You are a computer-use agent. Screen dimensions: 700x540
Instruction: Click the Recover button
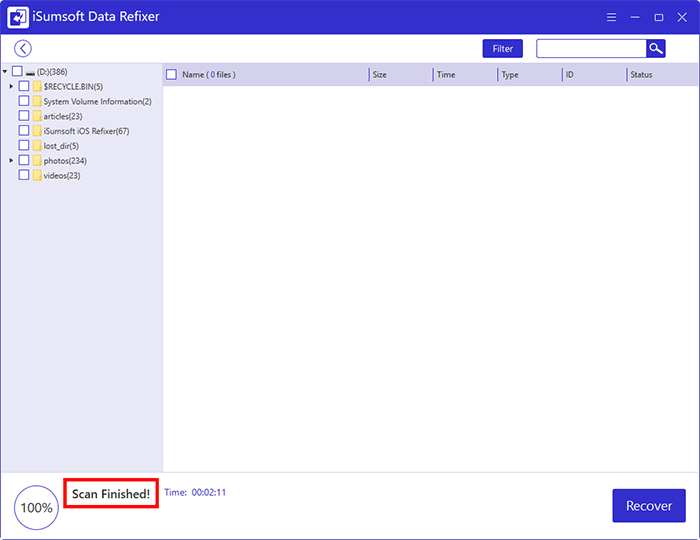point(649,505)
